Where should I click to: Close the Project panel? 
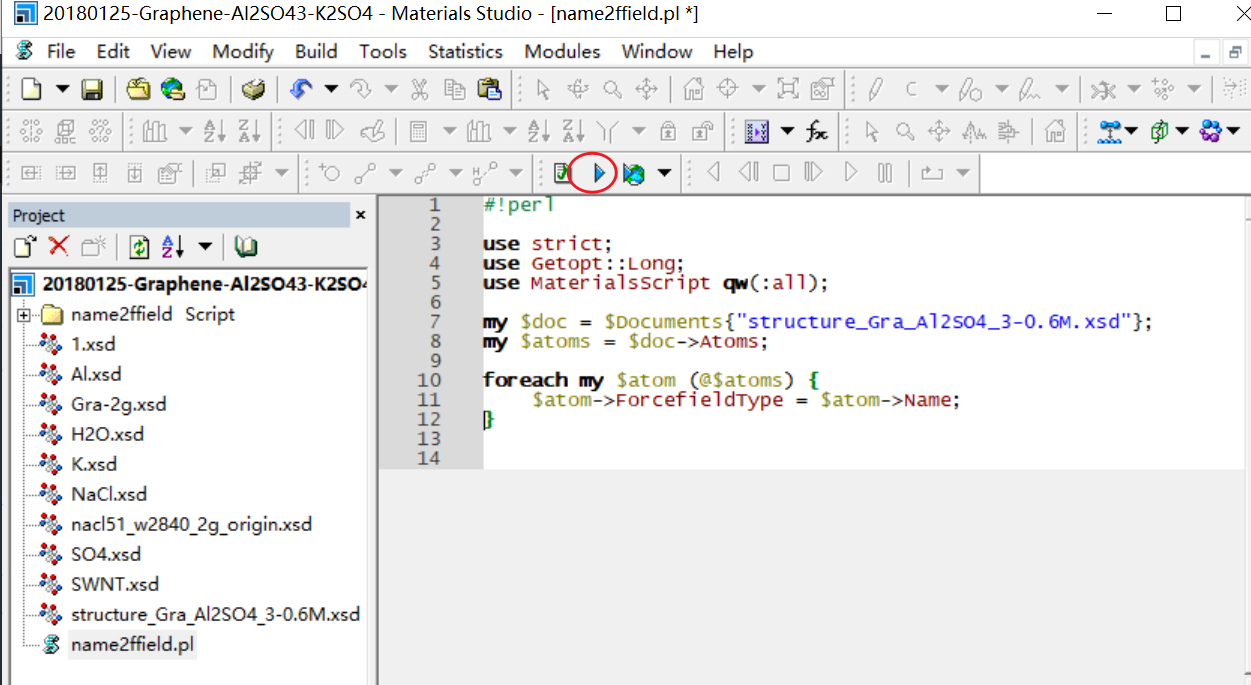360,215
